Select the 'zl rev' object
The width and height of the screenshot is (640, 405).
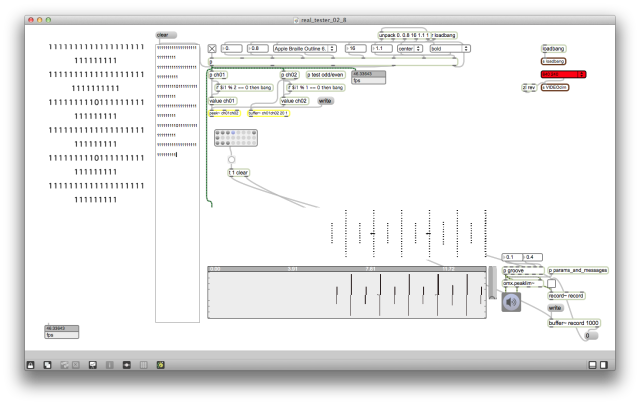(529, 87)
